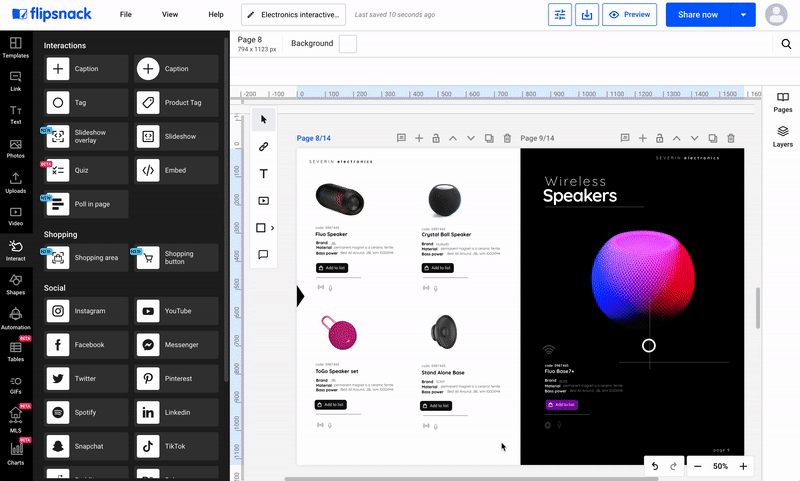800x481 pixels.
Task: Open the Automation sidebar panel
Action: click(16, 319)
